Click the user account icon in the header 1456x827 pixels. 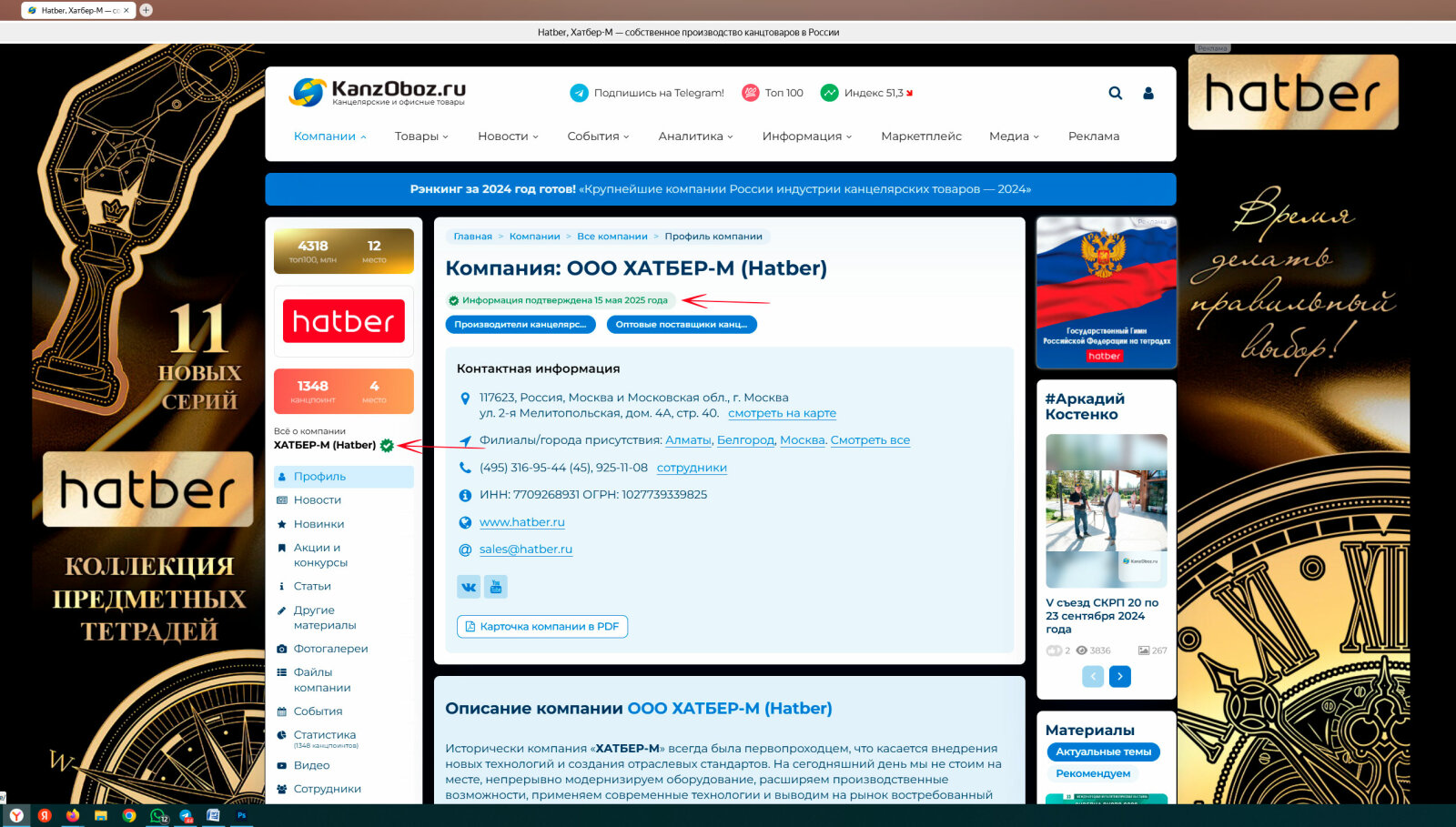[1148, 93]
